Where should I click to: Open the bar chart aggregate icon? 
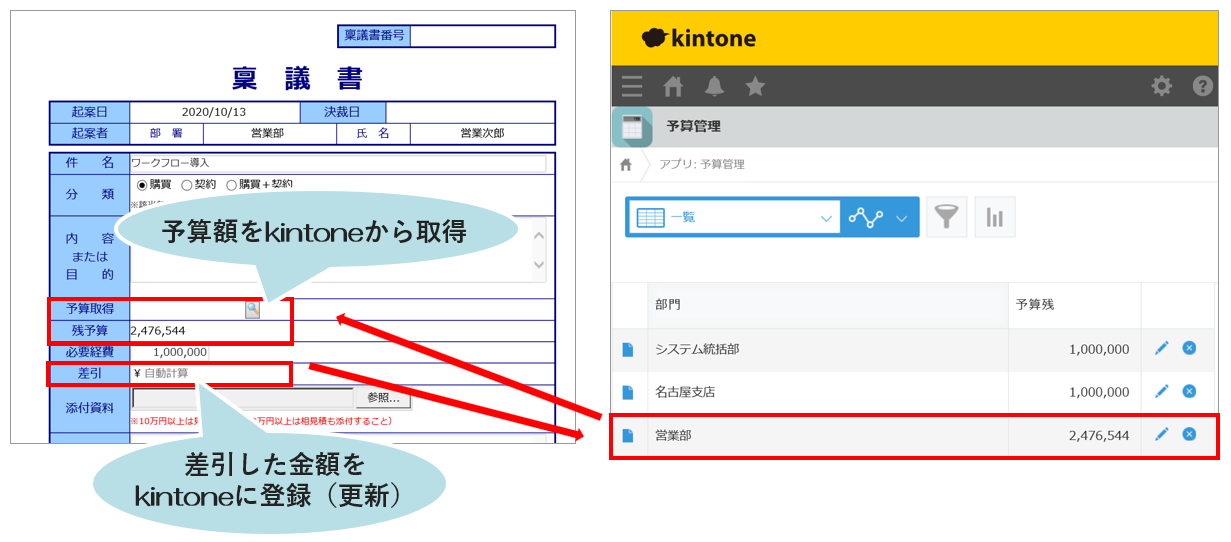[995, 217]
